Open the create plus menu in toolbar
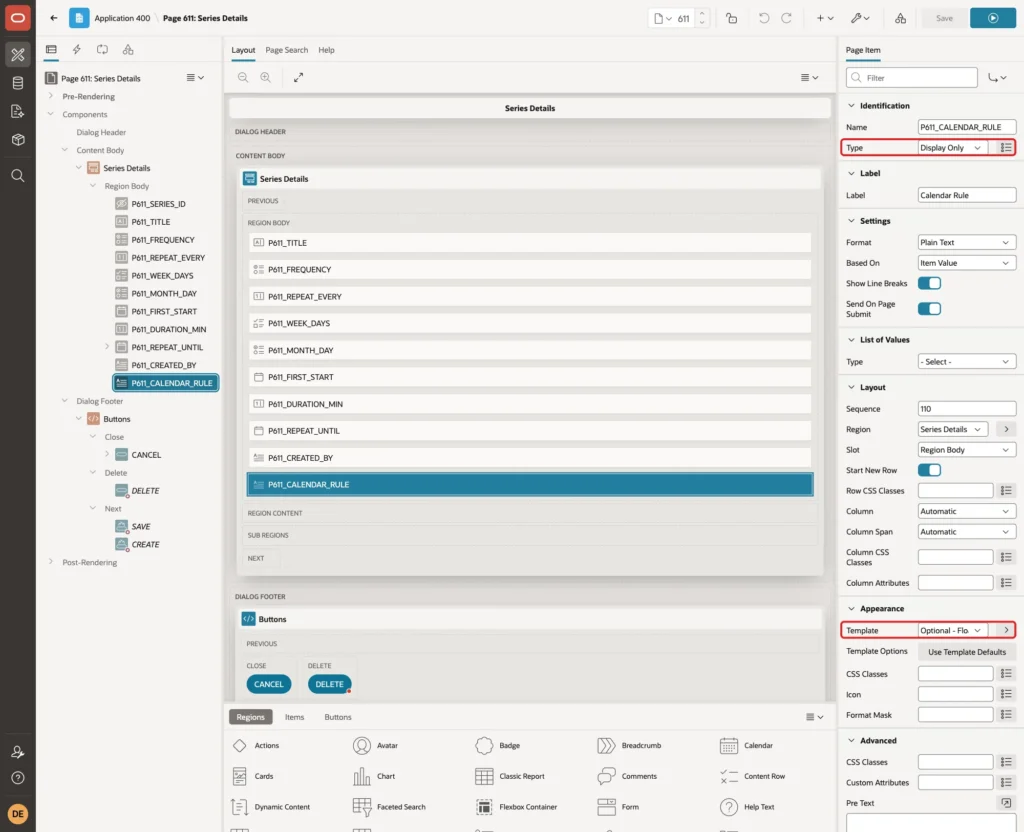This screenshot has width=1024, height=832. [825, 18]
